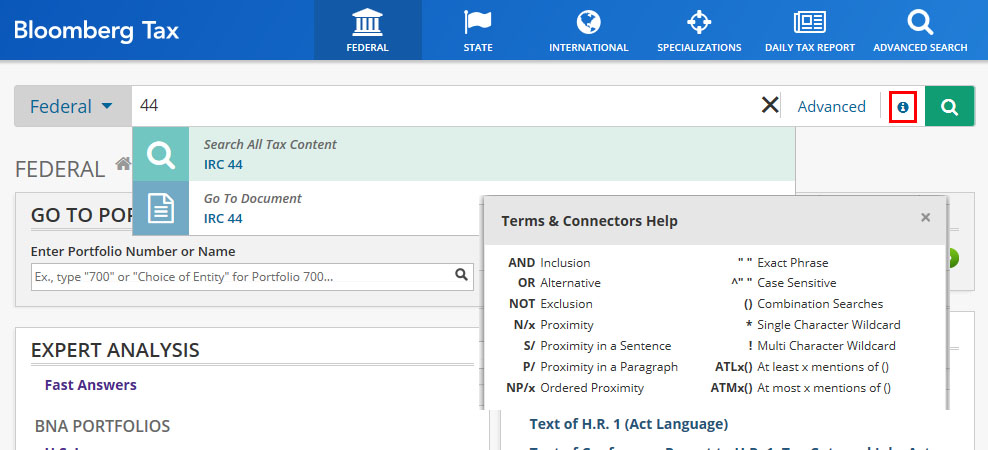Switch to the State tab
Screen dimensions: 988x450
click(478, 30)
